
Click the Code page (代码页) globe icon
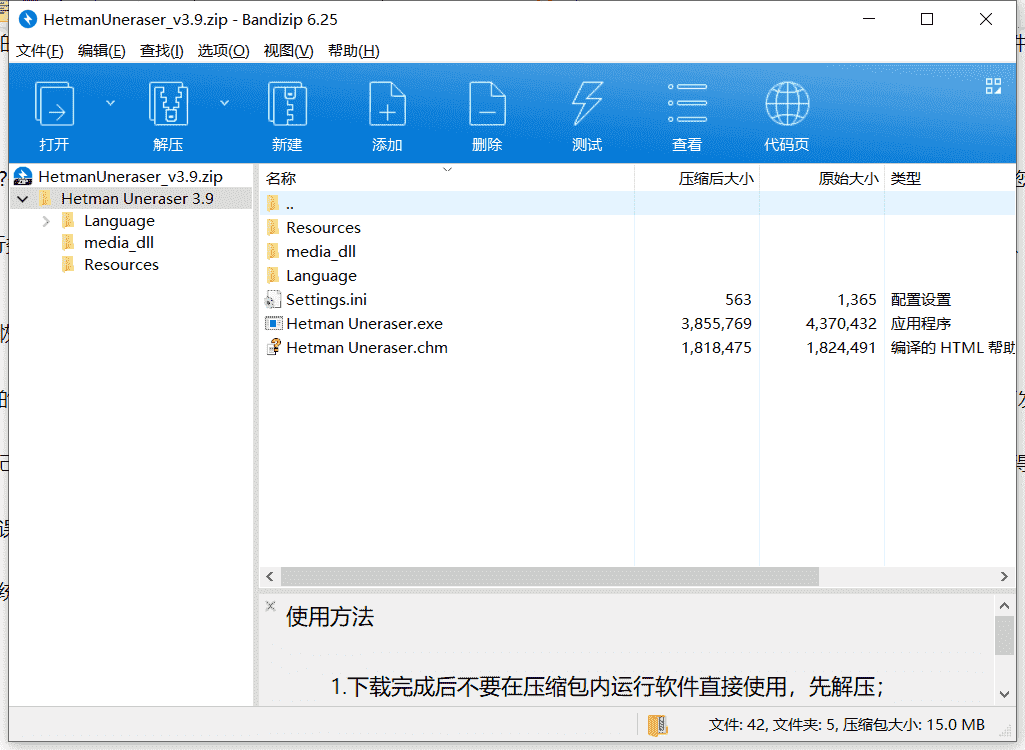(787, 103)
